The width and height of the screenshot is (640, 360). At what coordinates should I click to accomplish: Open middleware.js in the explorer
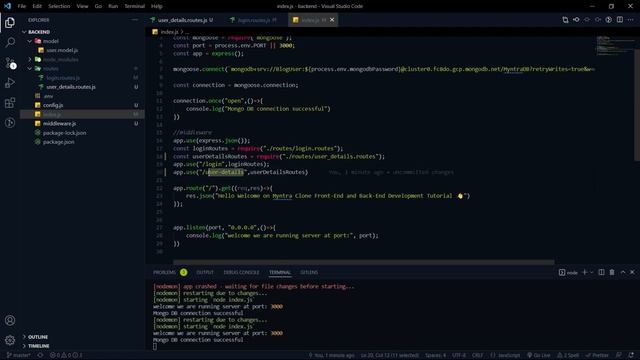59,123
